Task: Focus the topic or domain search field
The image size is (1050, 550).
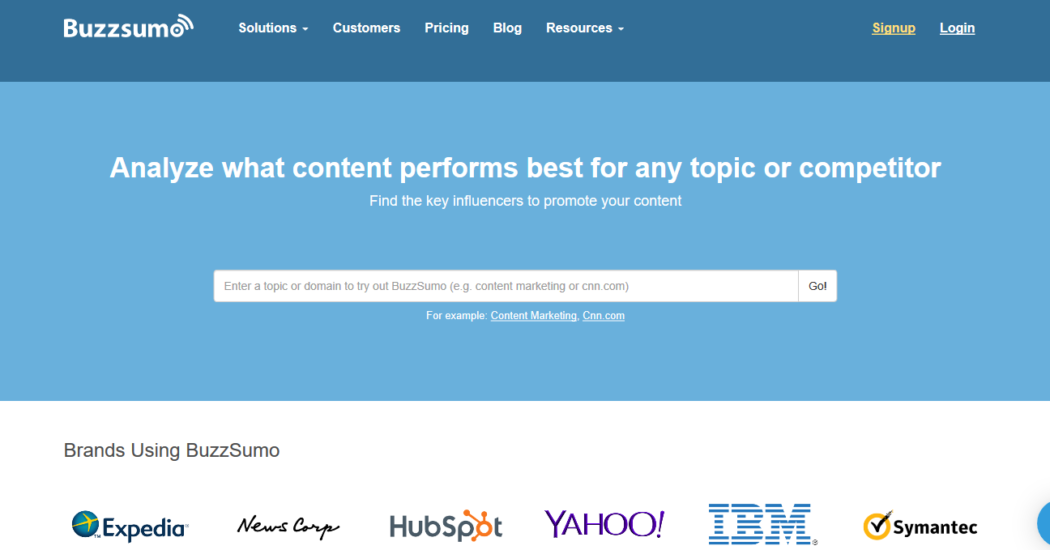Action: click(x=506, y=286)
